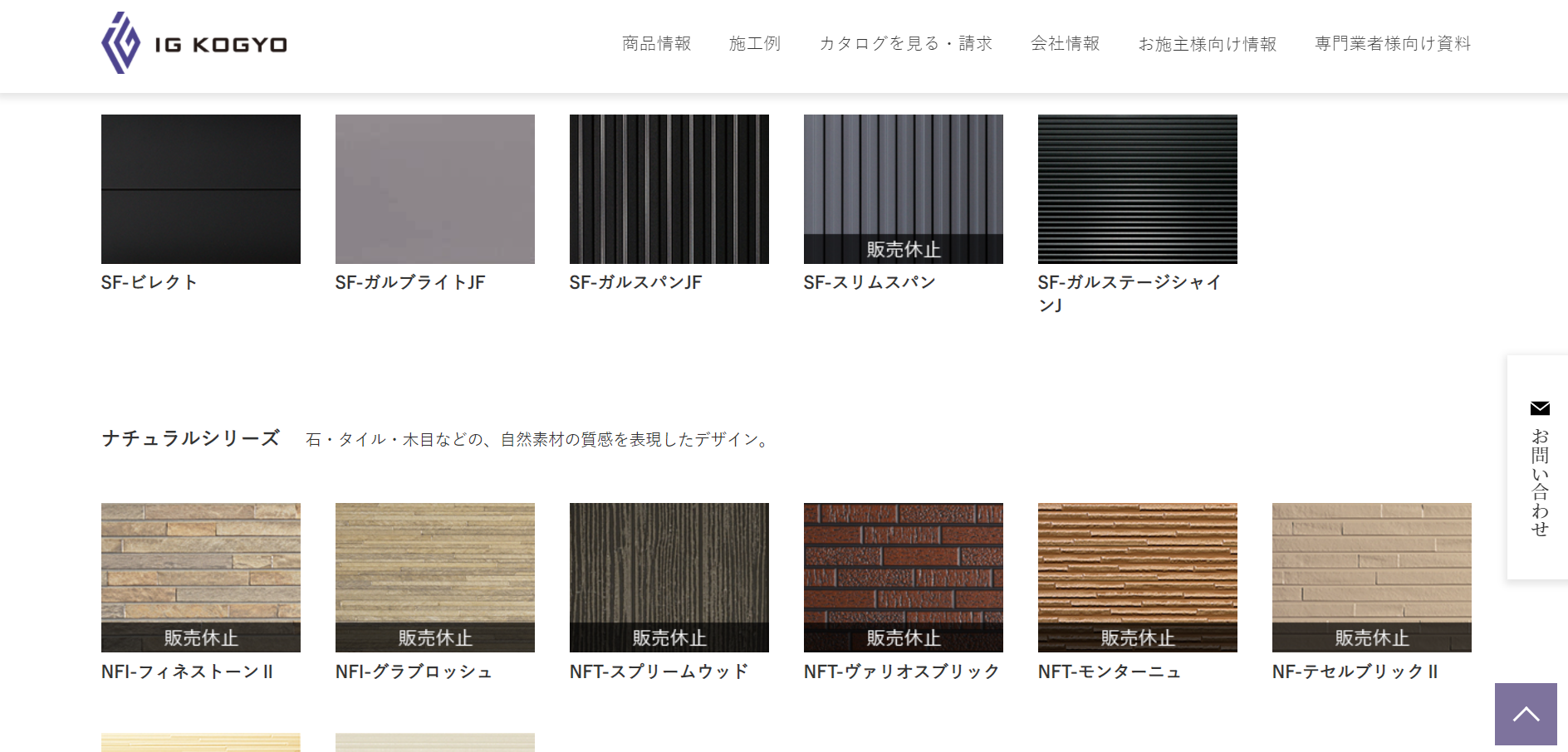Image resolution: width=1568 pixels, height=752 pixels.
Task: Click the SF-ガルステージシャインJ name link
Action: (x=1129, y=294)
